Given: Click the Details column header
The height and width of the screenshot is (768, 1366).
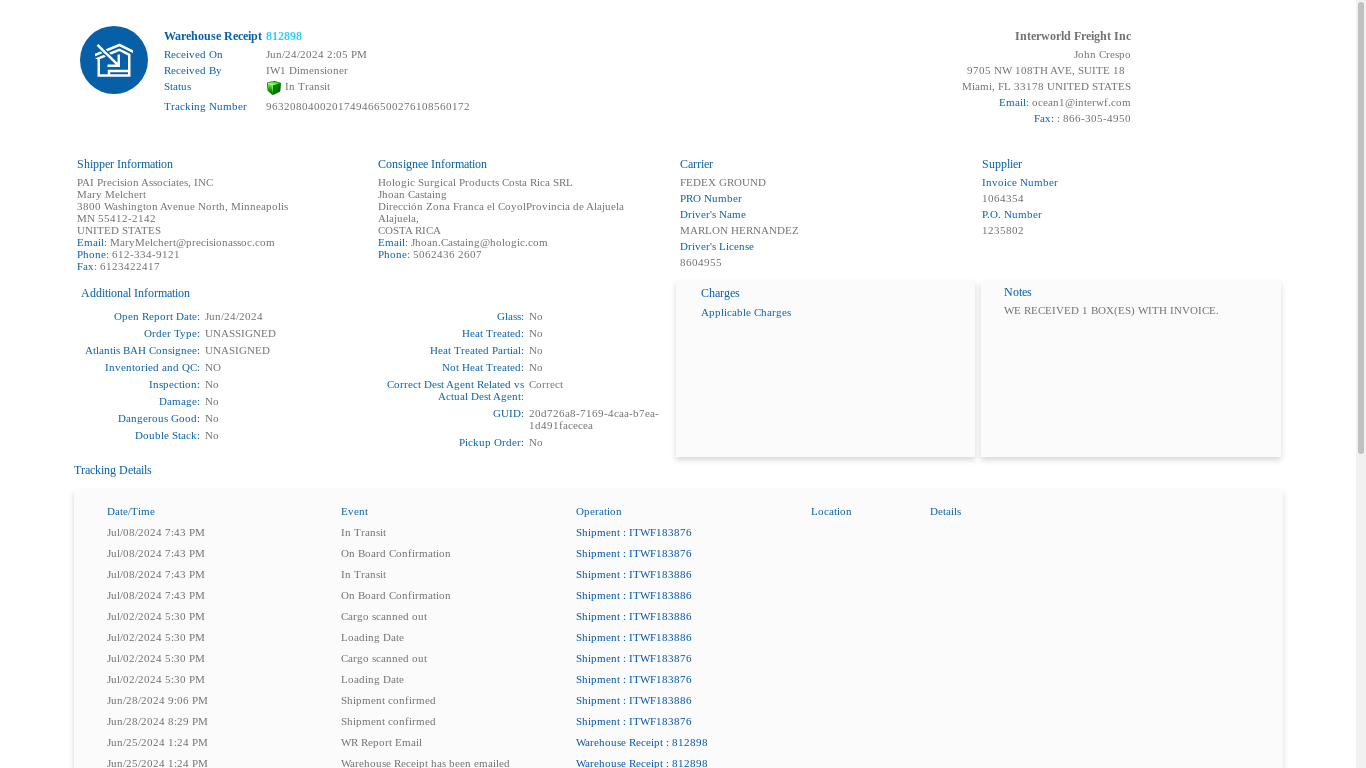Looking at the screenshot, I should coord(945,511).
